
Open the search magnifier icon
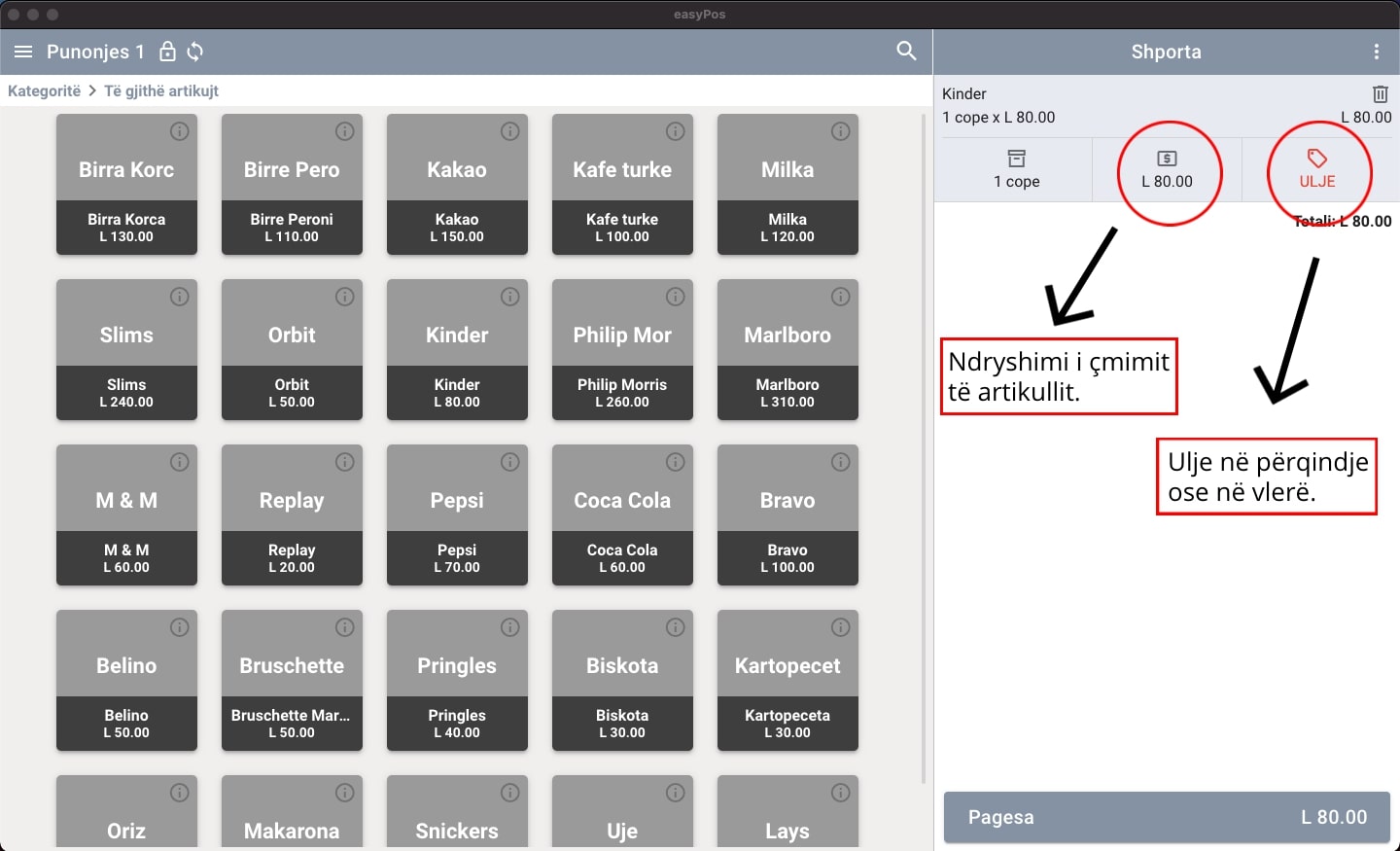(906, 52)
